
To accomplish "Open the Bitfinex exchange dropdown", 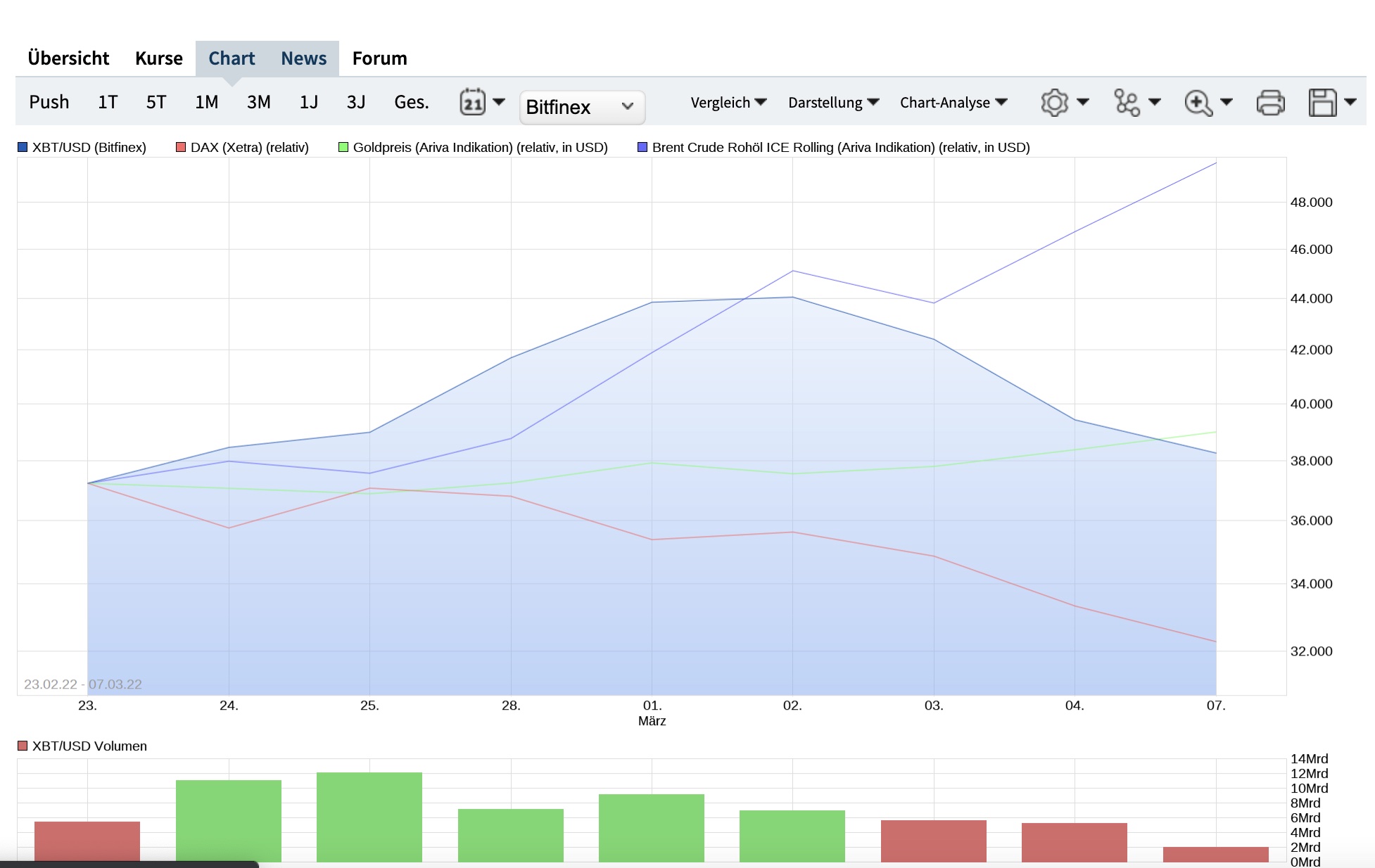I will [x=581, y=107].
